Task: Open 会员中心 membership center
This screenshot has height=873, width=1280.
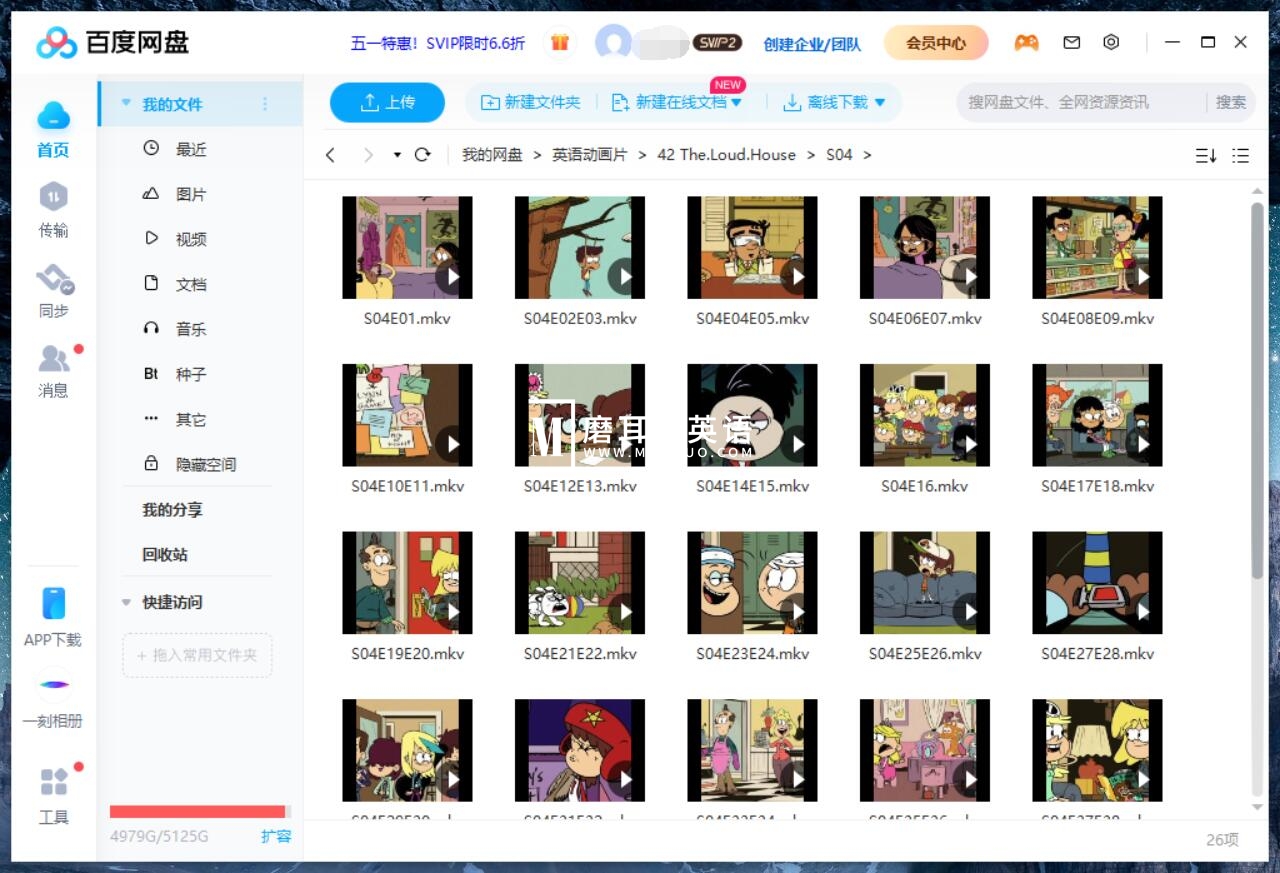Action: [935, 43]
